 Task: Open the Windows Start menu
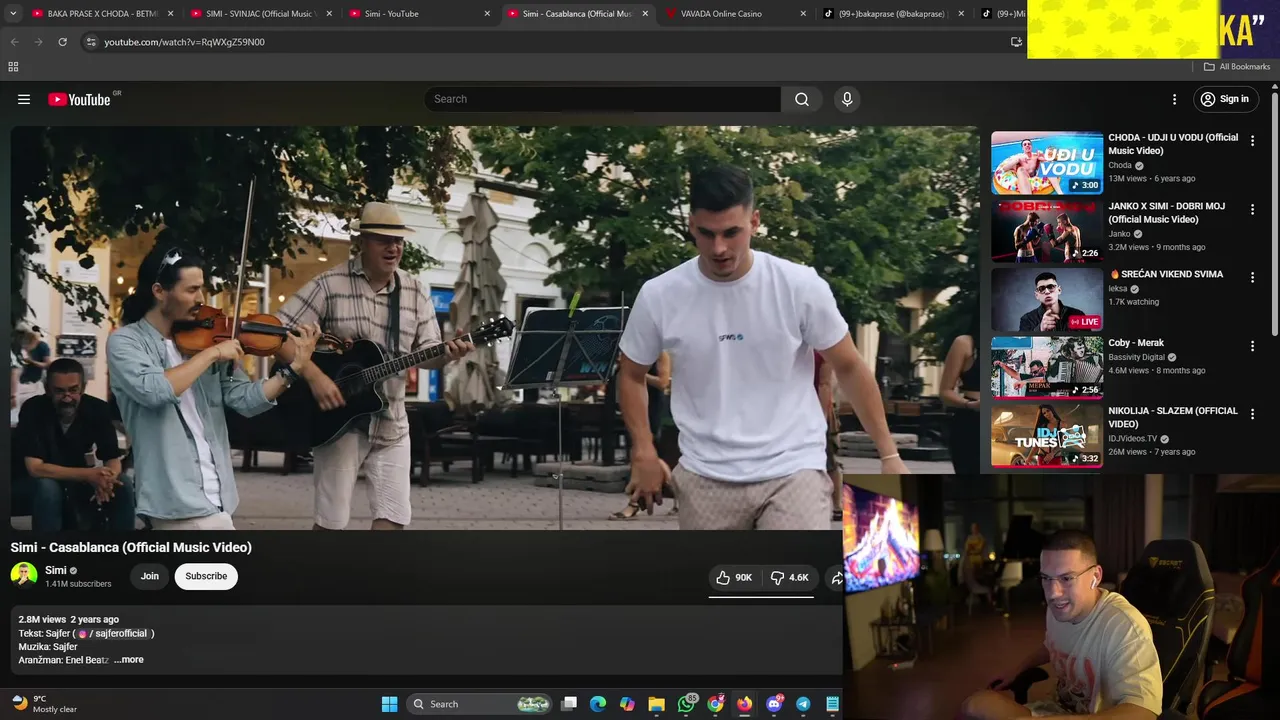(x=389, y=704)
